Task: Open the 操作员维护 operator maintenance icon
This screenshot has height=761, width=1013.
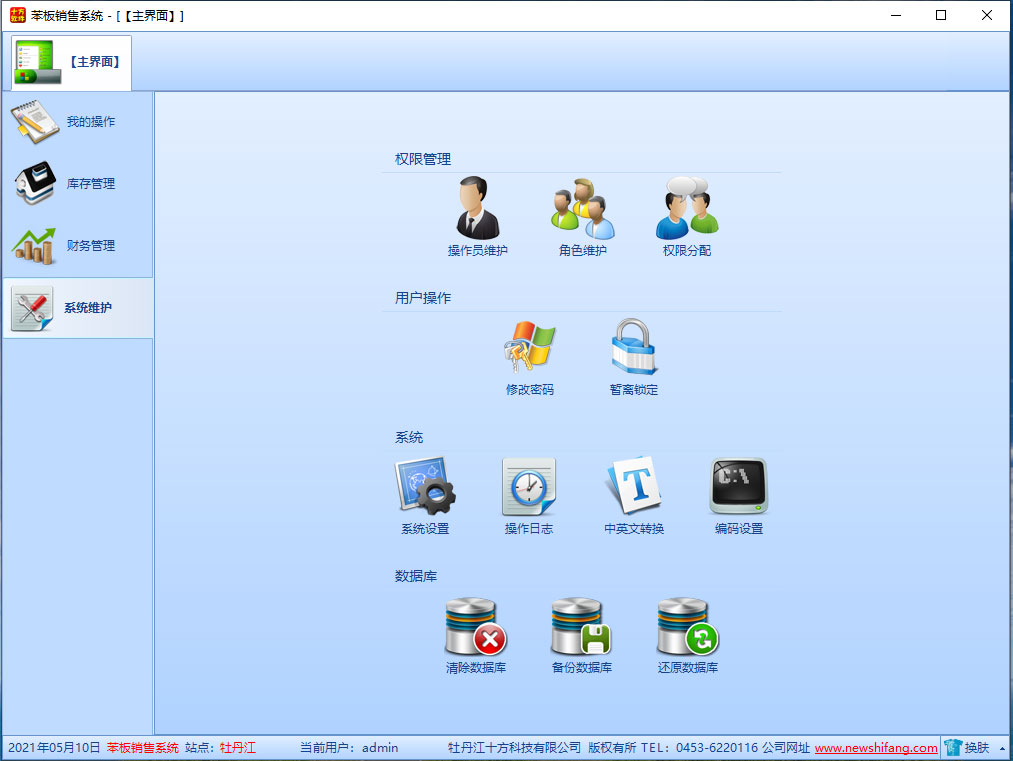Action: (x=477, y=209)
